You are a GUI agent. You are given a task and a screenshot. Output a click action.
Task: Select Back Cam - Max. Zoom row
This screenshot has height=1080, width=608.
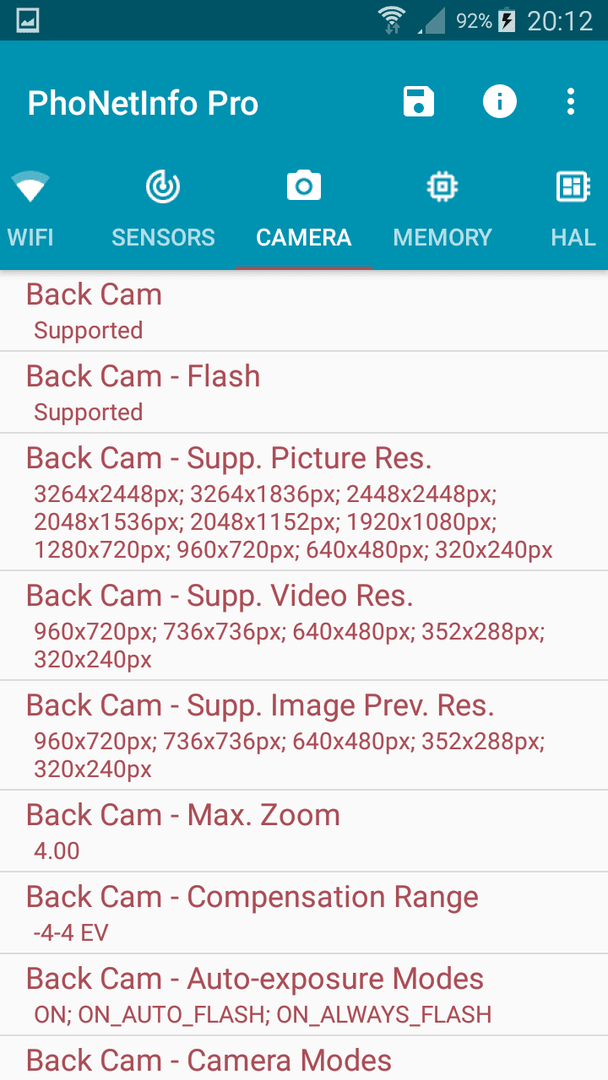304,831
